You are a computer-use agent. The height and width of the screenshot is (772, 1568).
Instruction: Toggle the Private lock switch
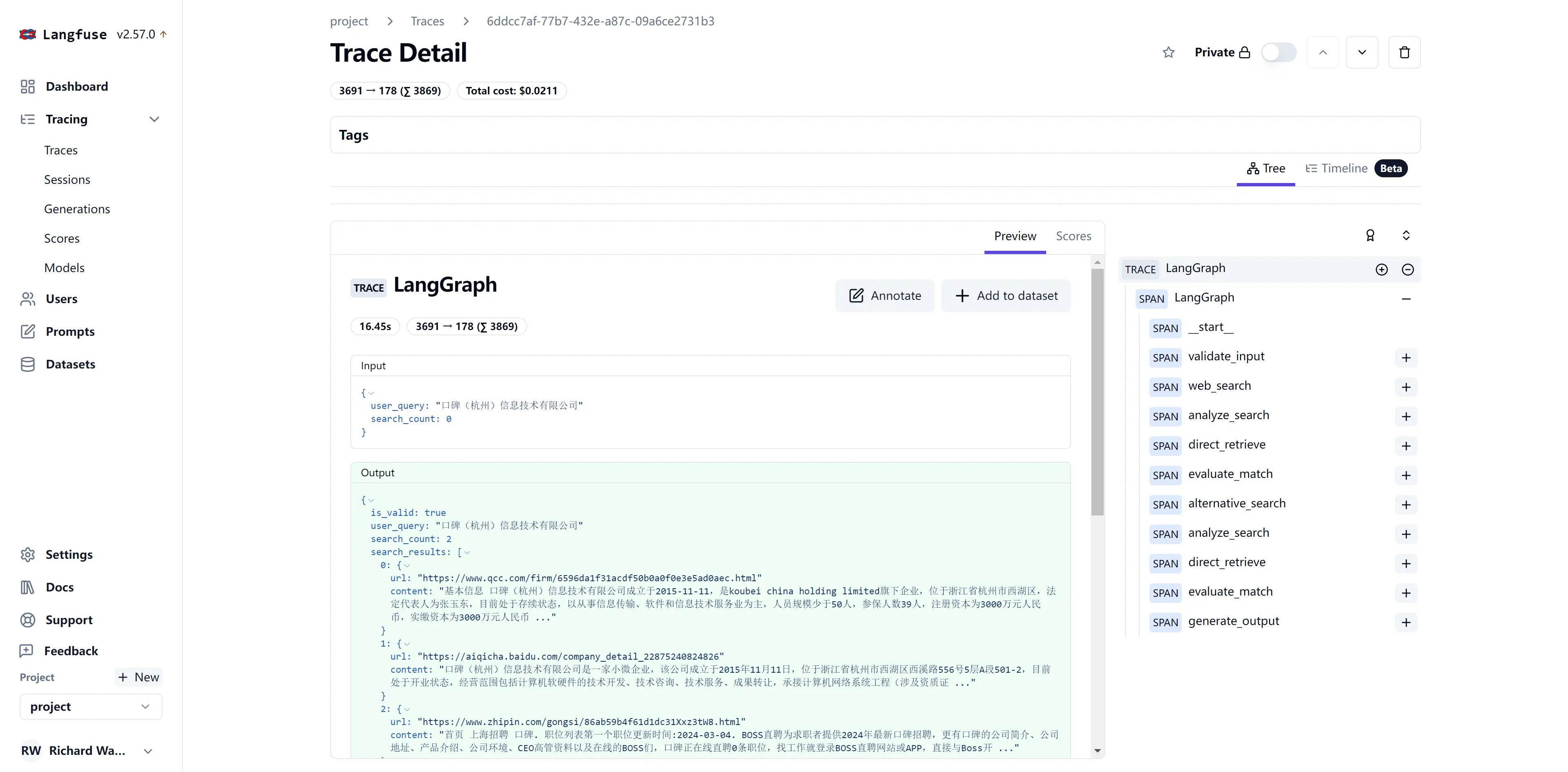tap(1279, 51)
